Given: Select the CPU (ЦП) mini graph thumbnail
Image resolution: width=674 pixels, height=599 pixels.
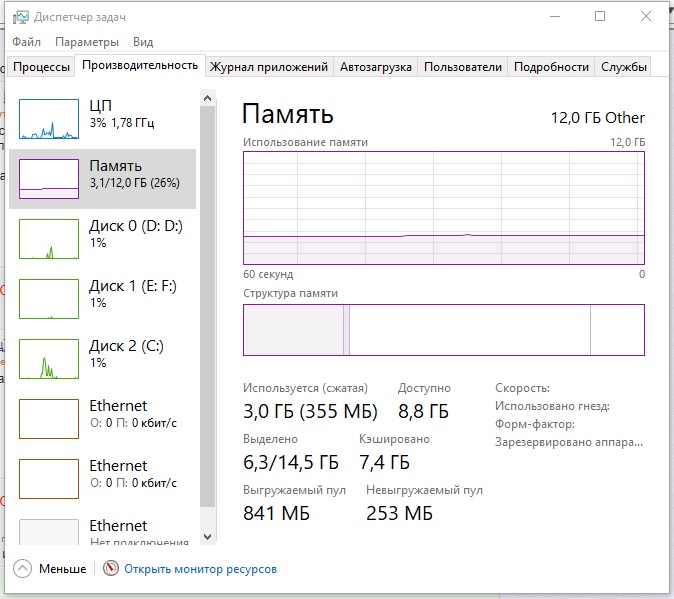Looking at the screenshot, I should (48, 119).
